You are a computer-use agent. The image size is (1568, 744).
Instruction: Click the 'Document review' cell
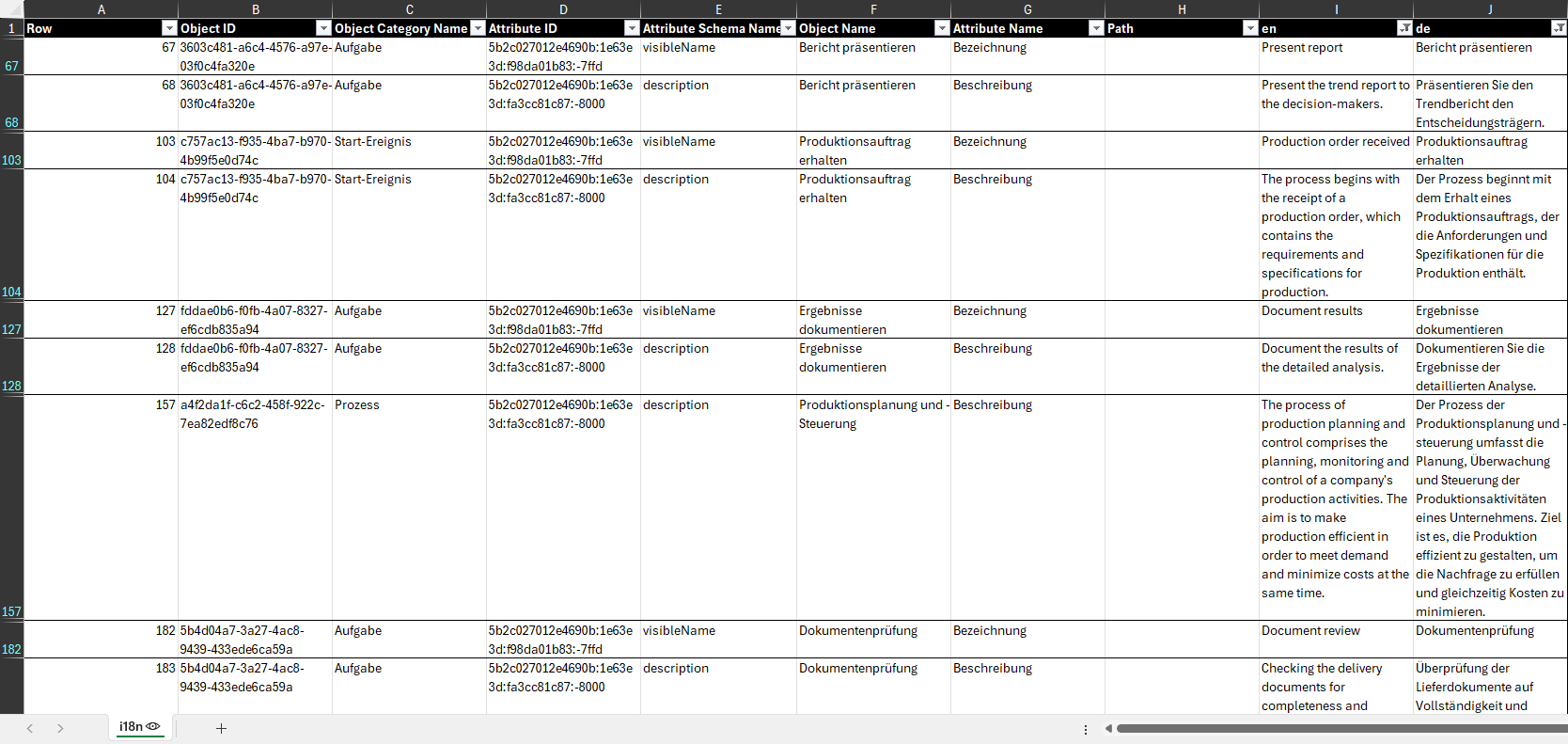[x=1337, y=640]
